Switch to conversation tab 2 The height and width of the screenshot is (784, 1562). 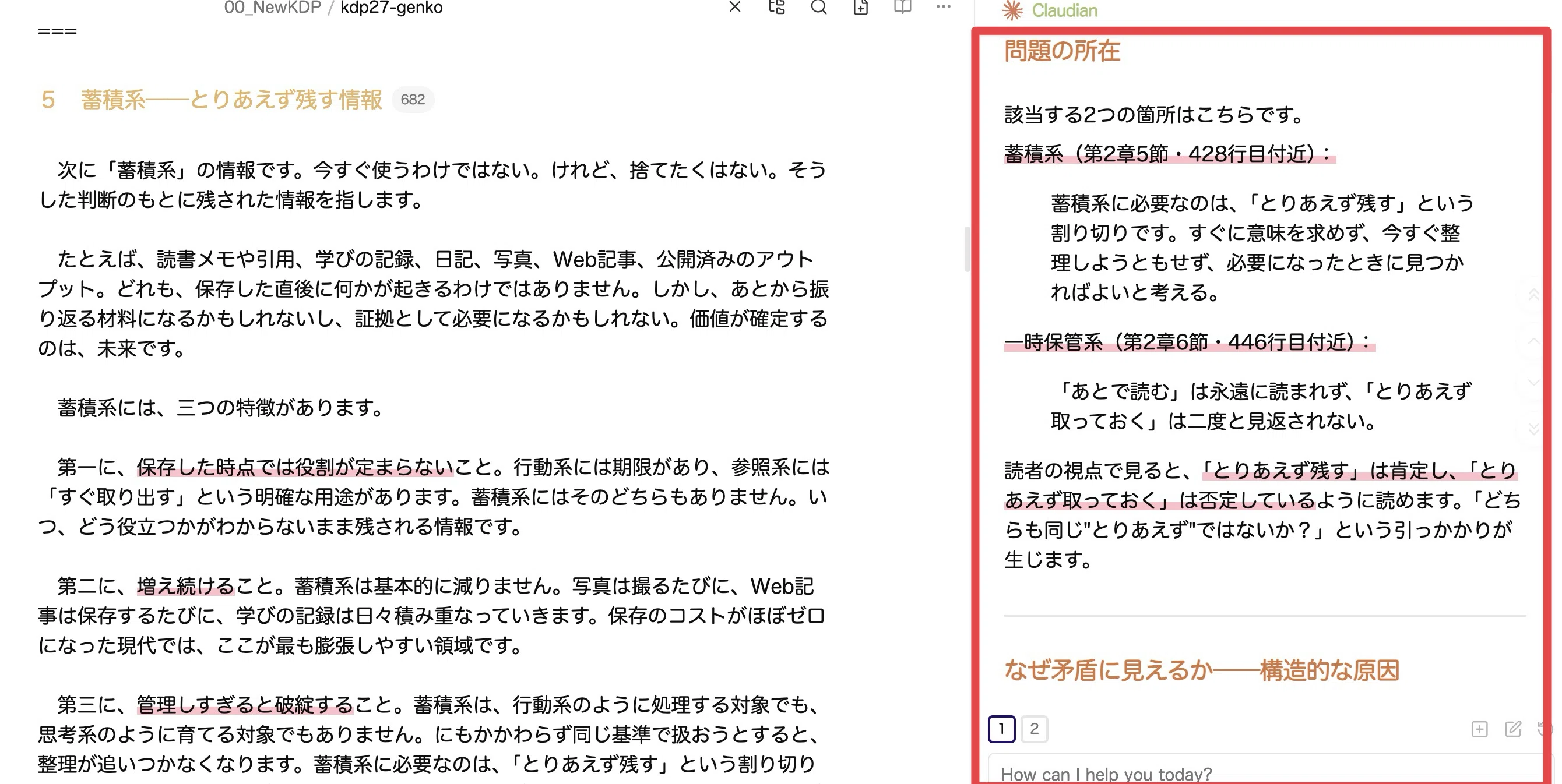point(1034,728)
